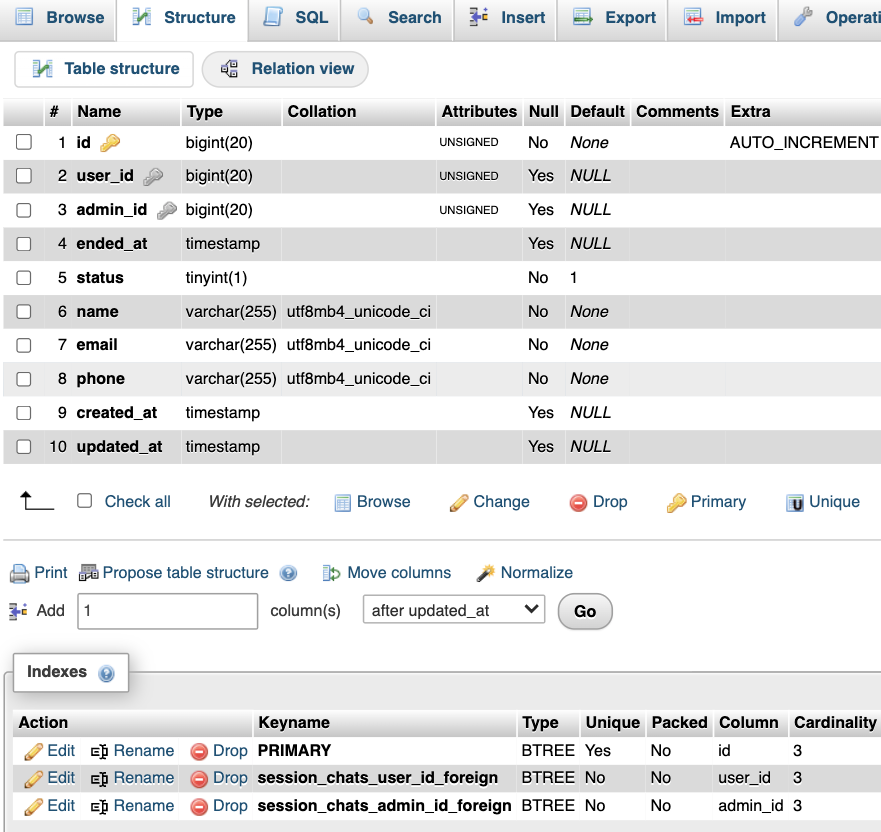Select the admin_id row checkbox

coord(24,210)
